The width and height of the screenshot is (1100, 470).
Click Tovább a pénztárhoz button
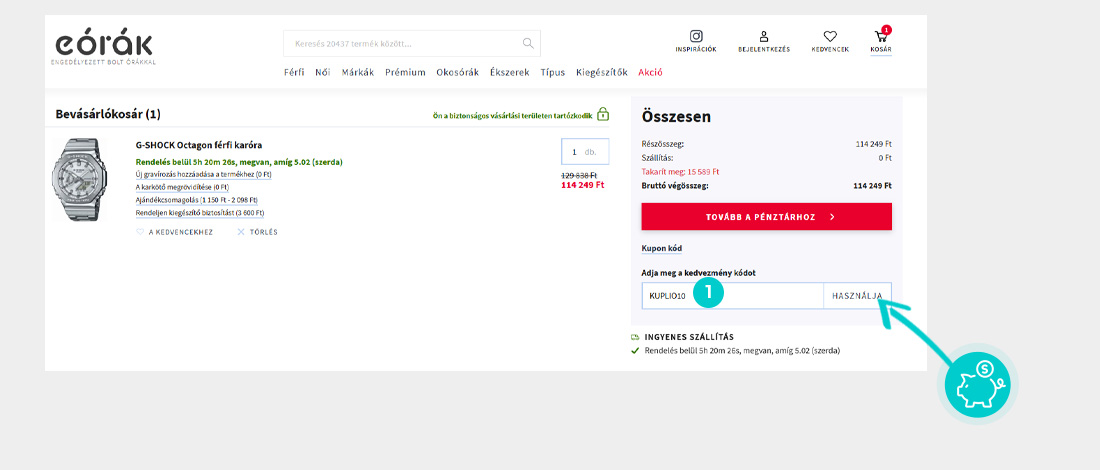click(766, 217)
